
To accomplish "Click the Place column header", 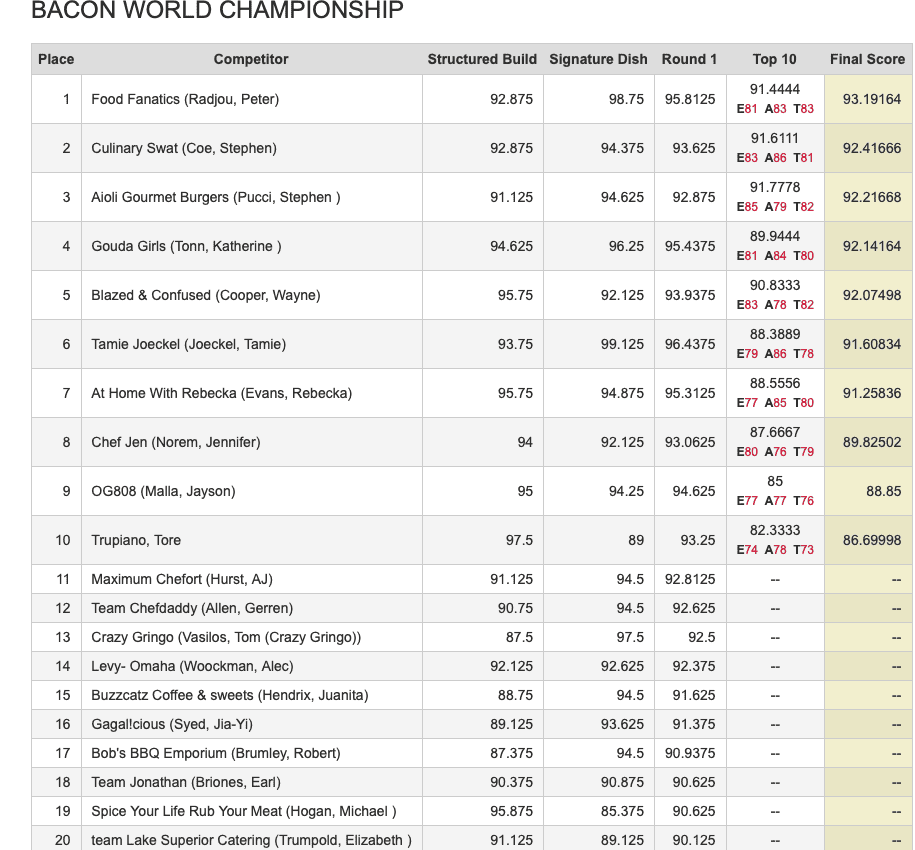I will 56,59.
